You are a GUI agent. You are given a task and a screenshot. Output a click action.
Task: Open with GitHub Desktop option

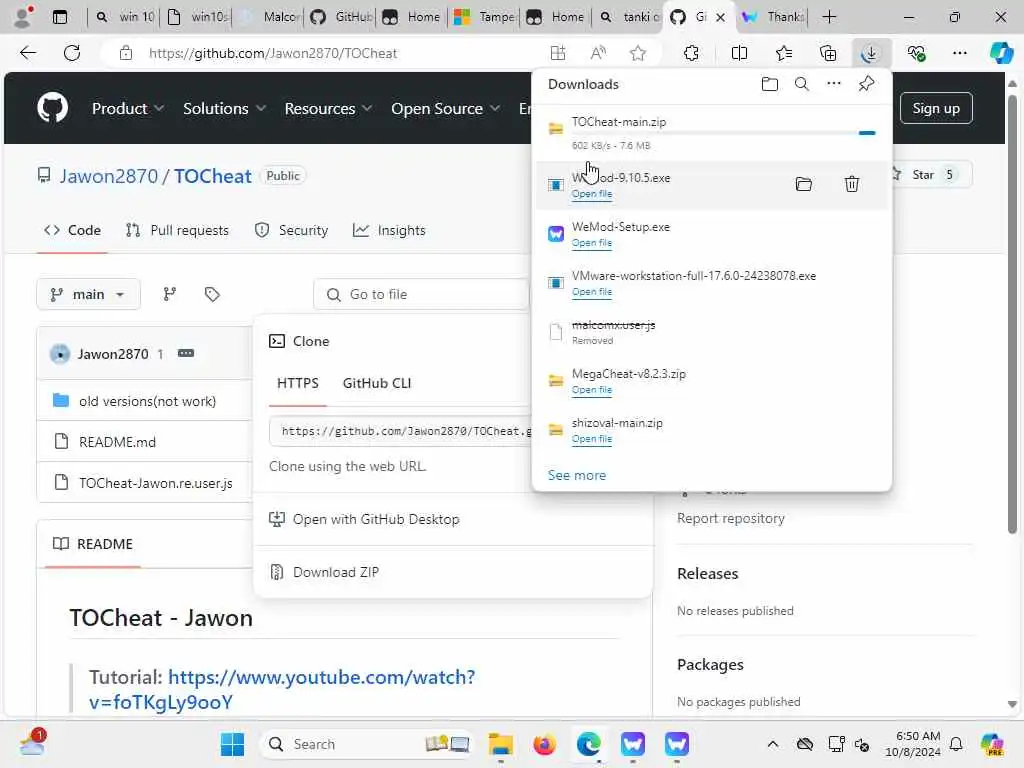[376, 519]
